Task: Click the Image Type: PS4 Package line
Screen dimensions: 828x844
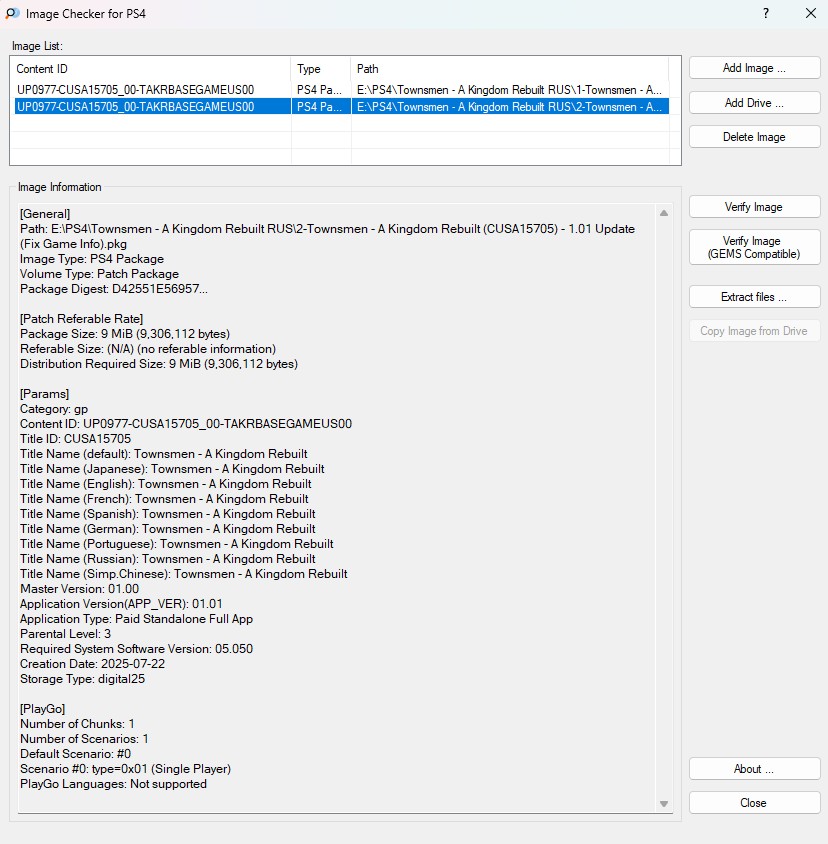Action: pyautogui.click(x=92, y=259)
